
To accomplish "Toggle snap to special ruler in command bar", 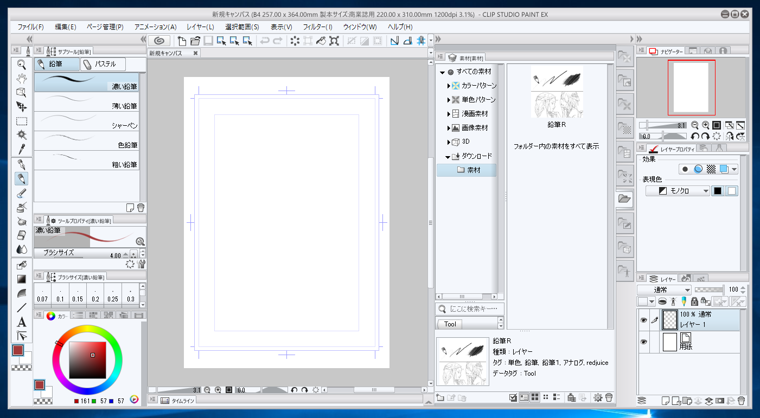I will 408,41.
